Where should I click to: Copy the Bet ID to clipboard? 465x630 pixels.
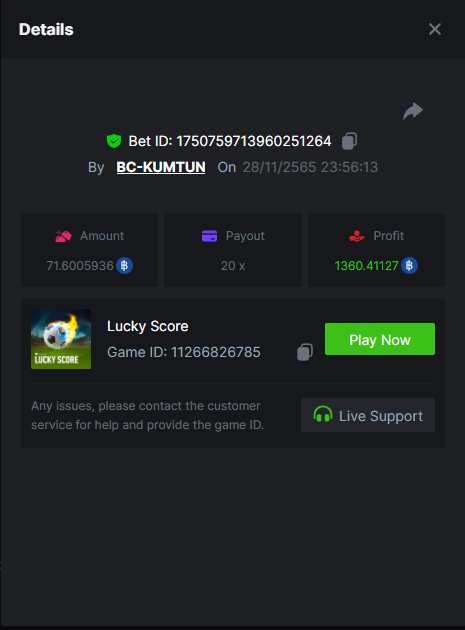349,141
